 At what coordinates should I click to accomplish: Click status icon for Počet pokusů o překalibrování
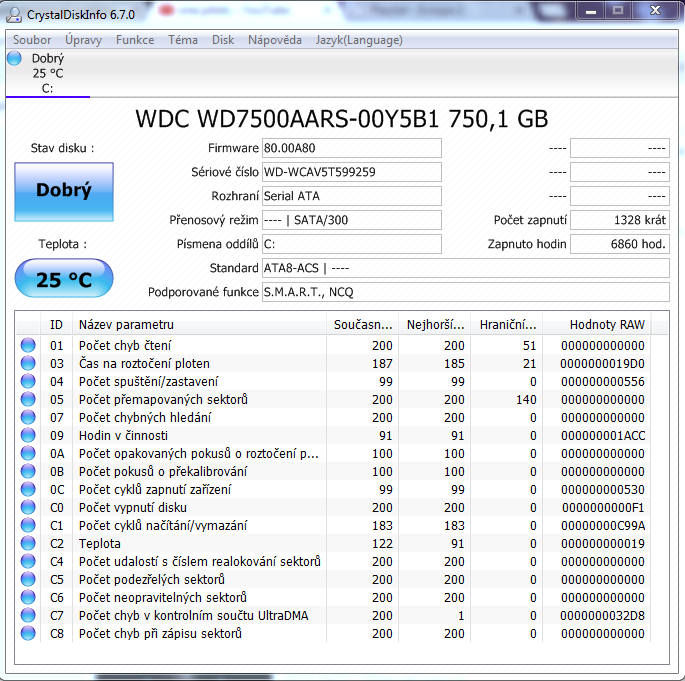click(x=28, y=471)
